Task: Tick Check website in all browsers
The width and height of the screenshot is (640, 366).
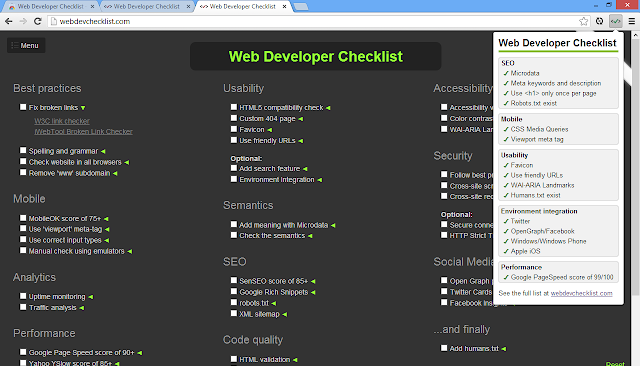Action: coord(23,162)
